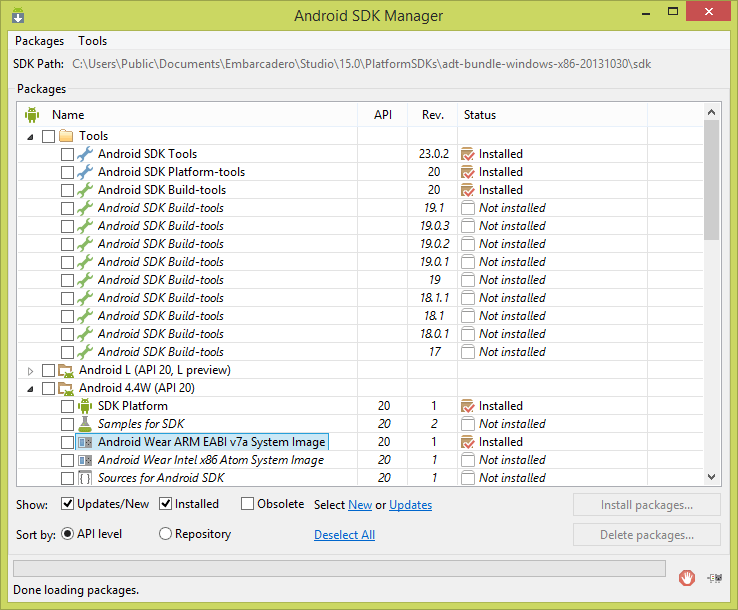738x610 pixels.
Task: Click the wrench icon for Android SDK Platform-tools
Action: coord(85,172)
